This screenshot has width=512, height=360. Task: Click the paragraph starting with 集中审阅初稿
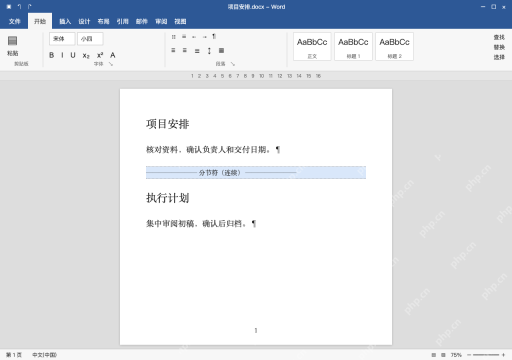pos(201,223)
